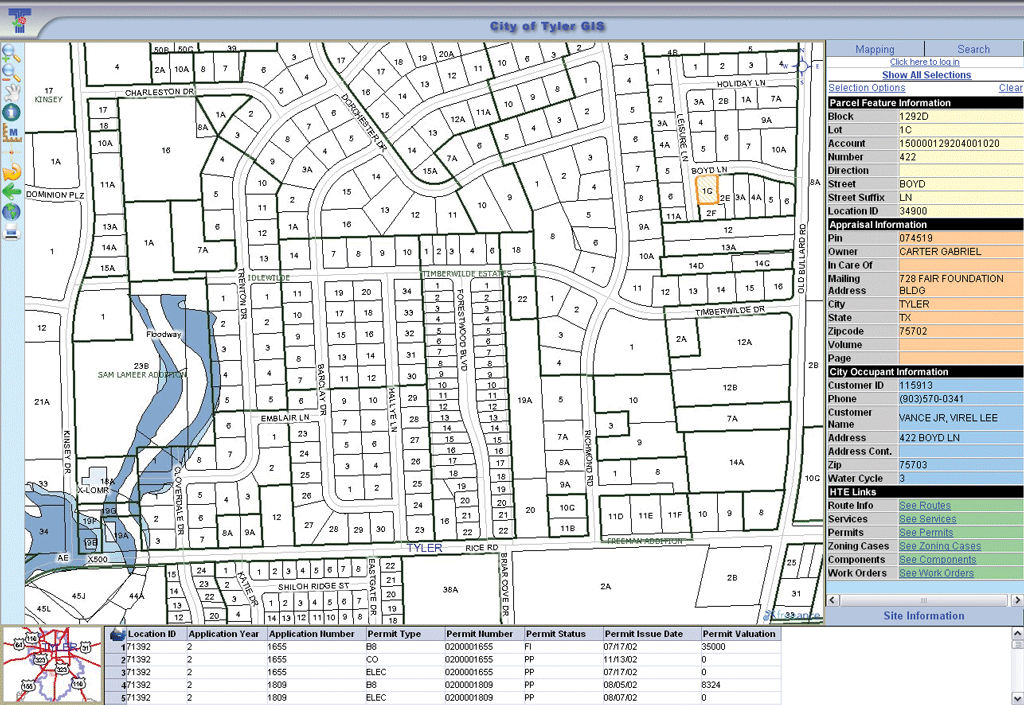1024x705 pixels.
Task: Click the orange refresh arrow icon
Action: pyautogui.click(x=12, y=172)
